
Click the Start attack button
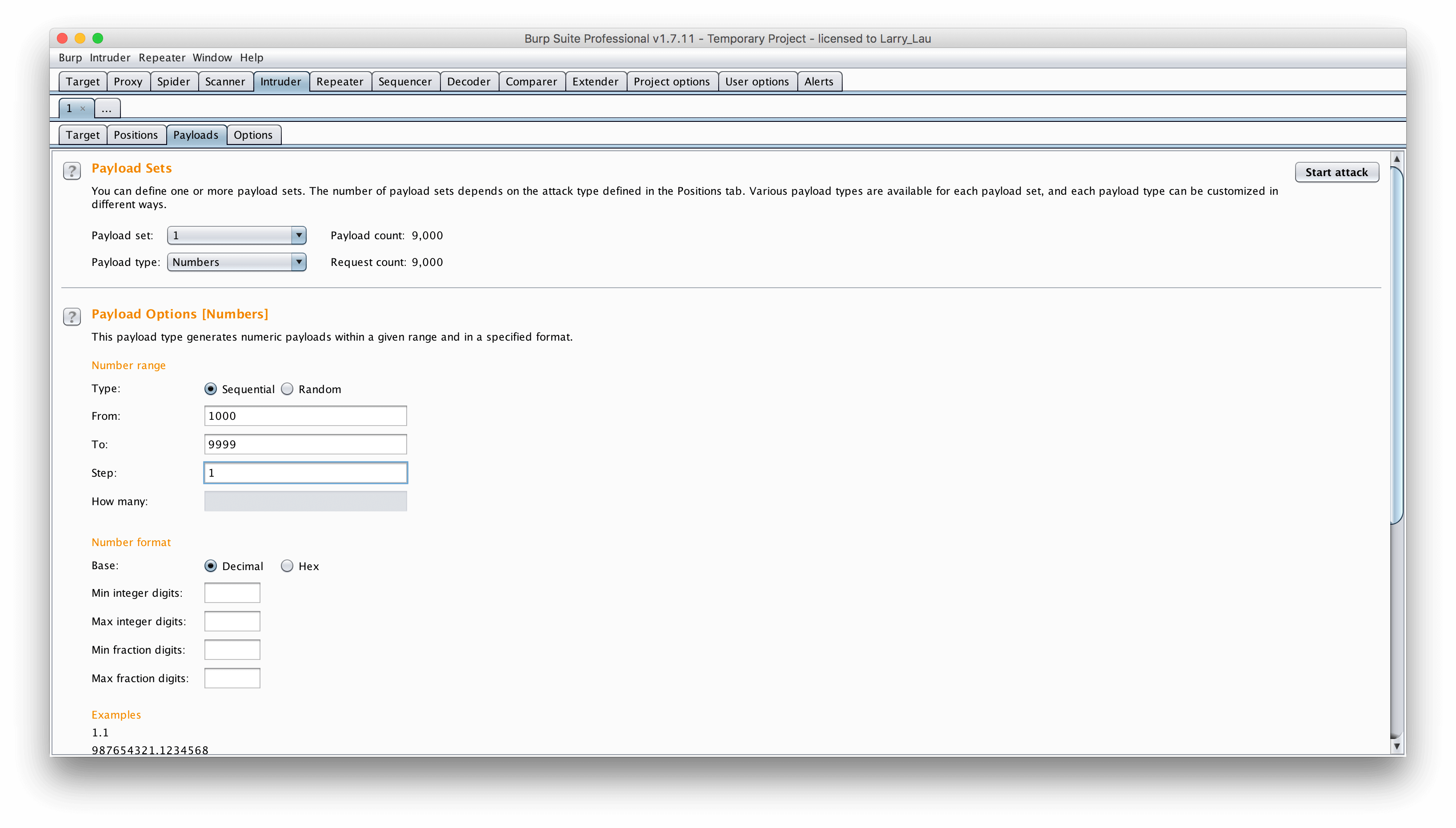coord(1336,172)
